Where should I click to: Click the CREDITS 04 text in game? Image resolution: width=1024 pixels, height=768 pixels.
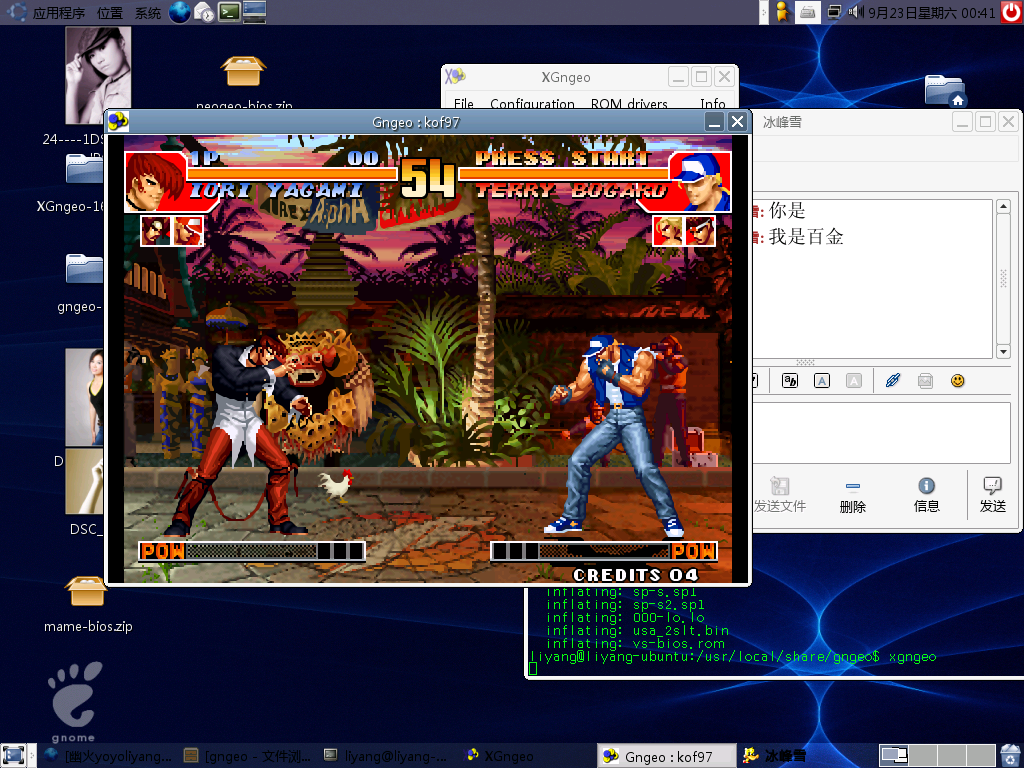635,575
